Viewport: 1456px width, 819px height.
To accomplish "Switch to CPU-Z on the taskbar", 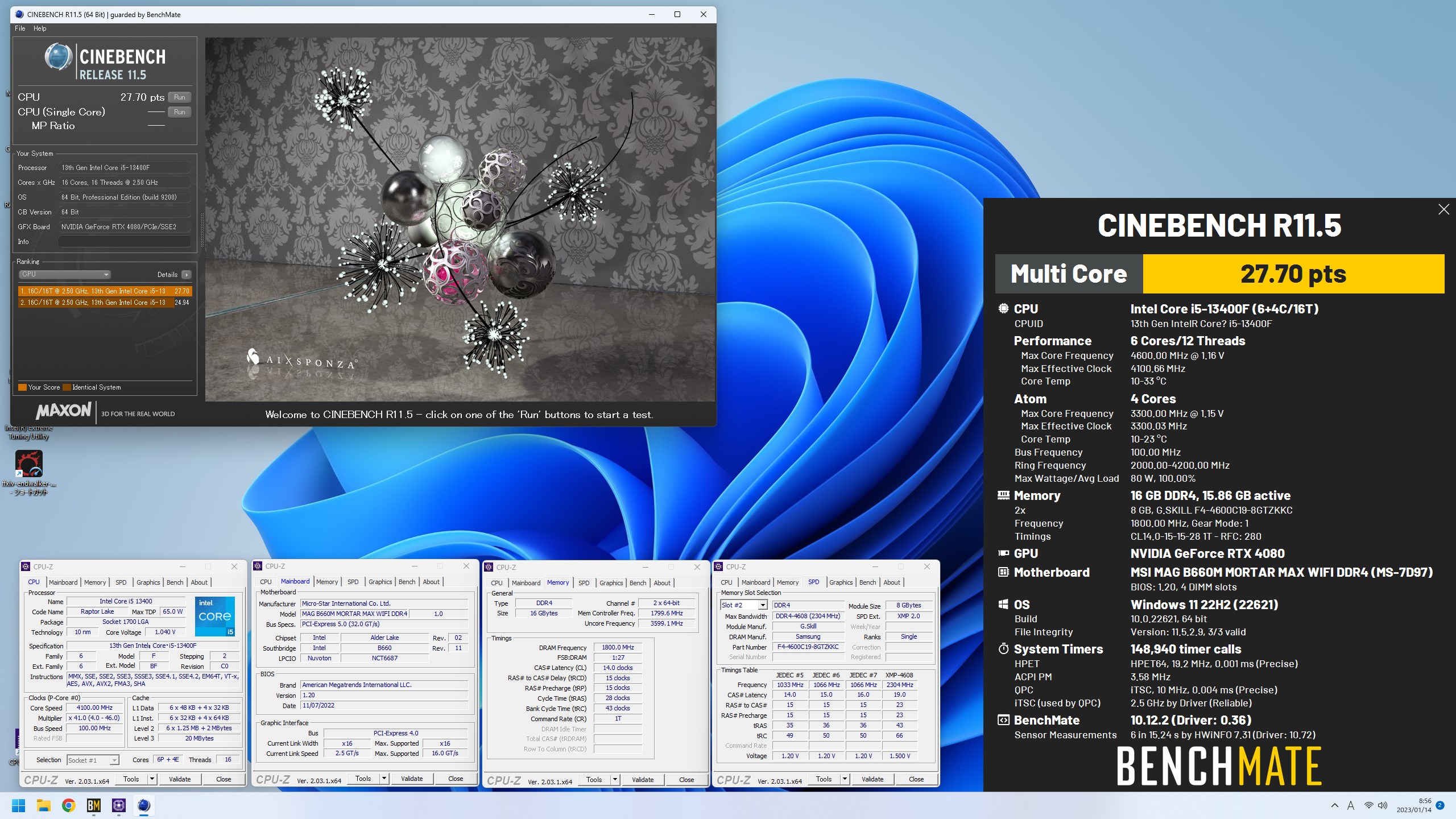I will pos(119,805).
